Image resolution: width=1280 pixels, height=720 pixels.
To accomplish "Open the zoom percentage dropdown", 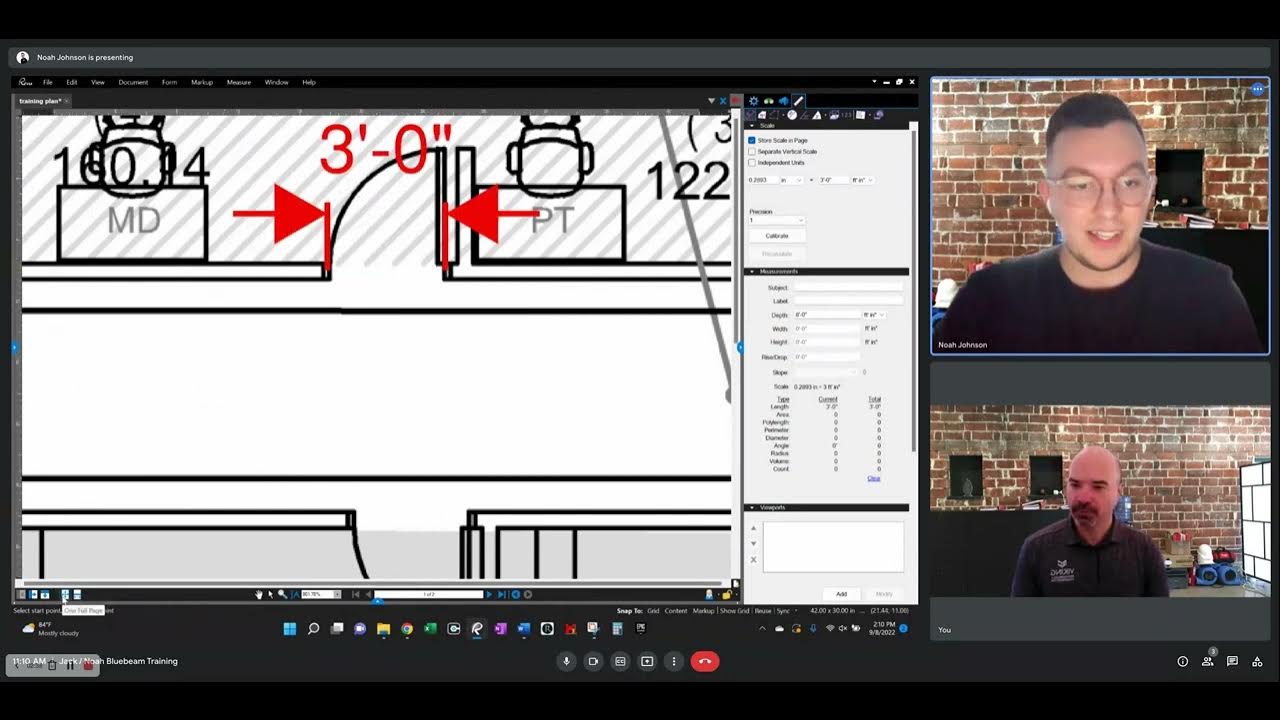I will (x=337, y=594).
